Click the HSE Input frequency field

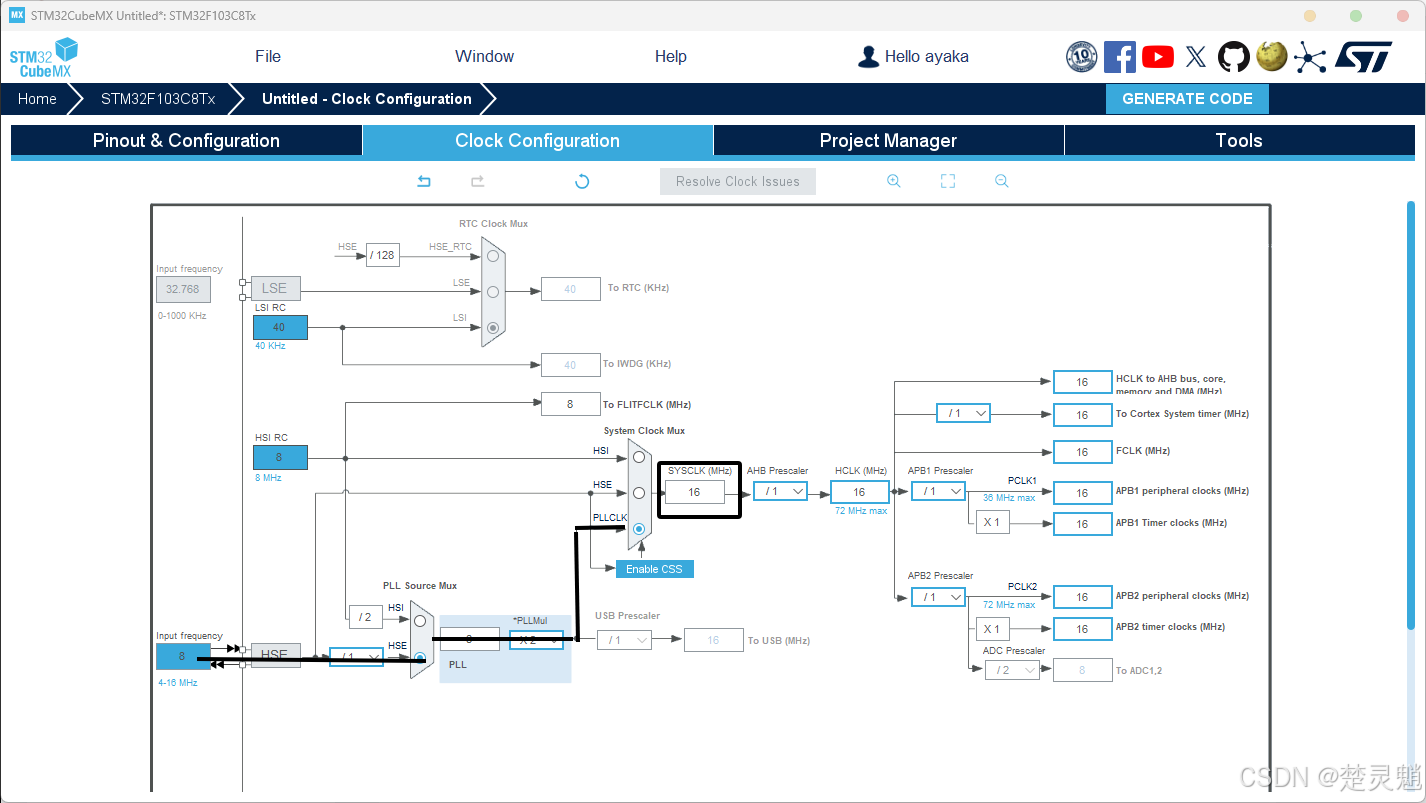point(183,656)
